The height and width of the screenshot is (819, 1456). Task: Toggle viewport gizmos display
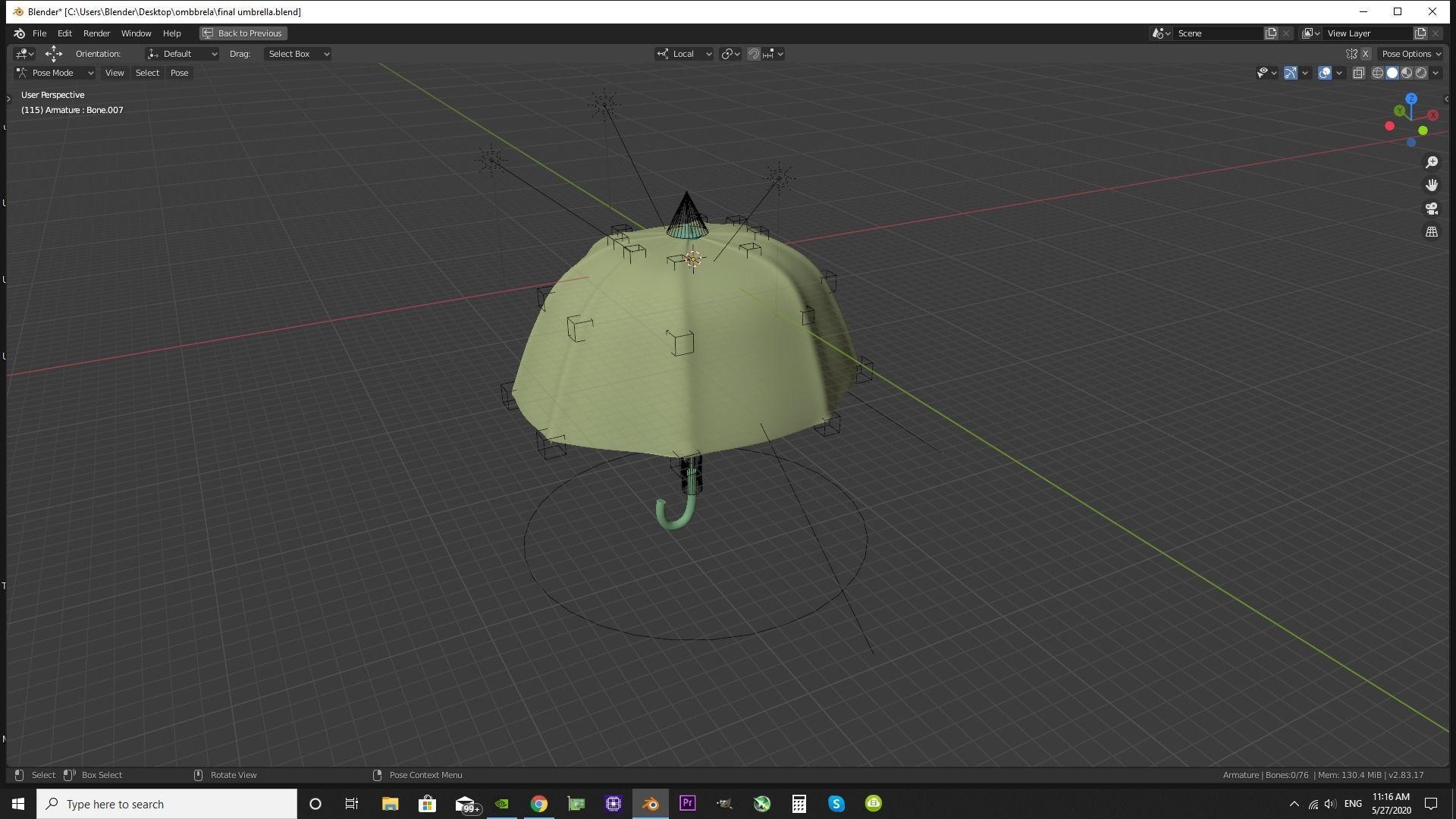[x=1290, y=73]
